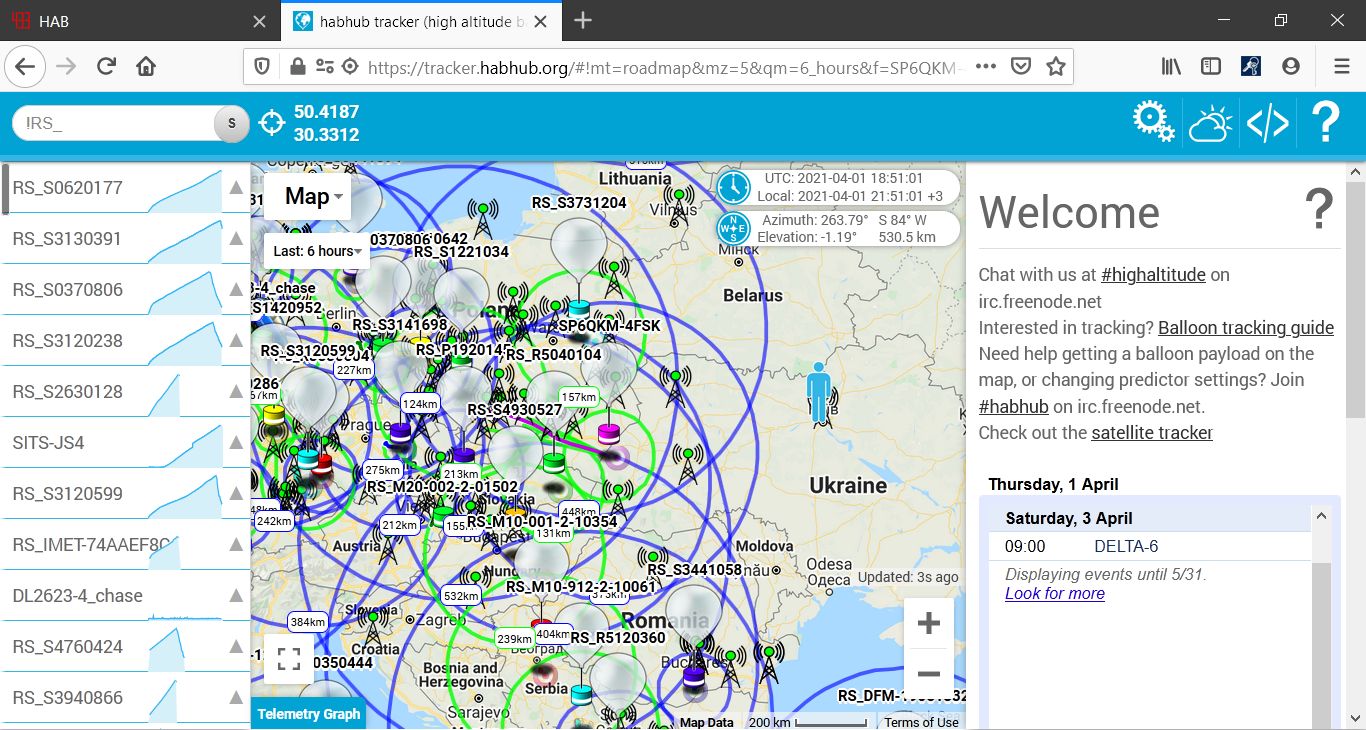Click the Look for more link
The height and width of the screenshot is (730, 1366).
(1054, 593)
